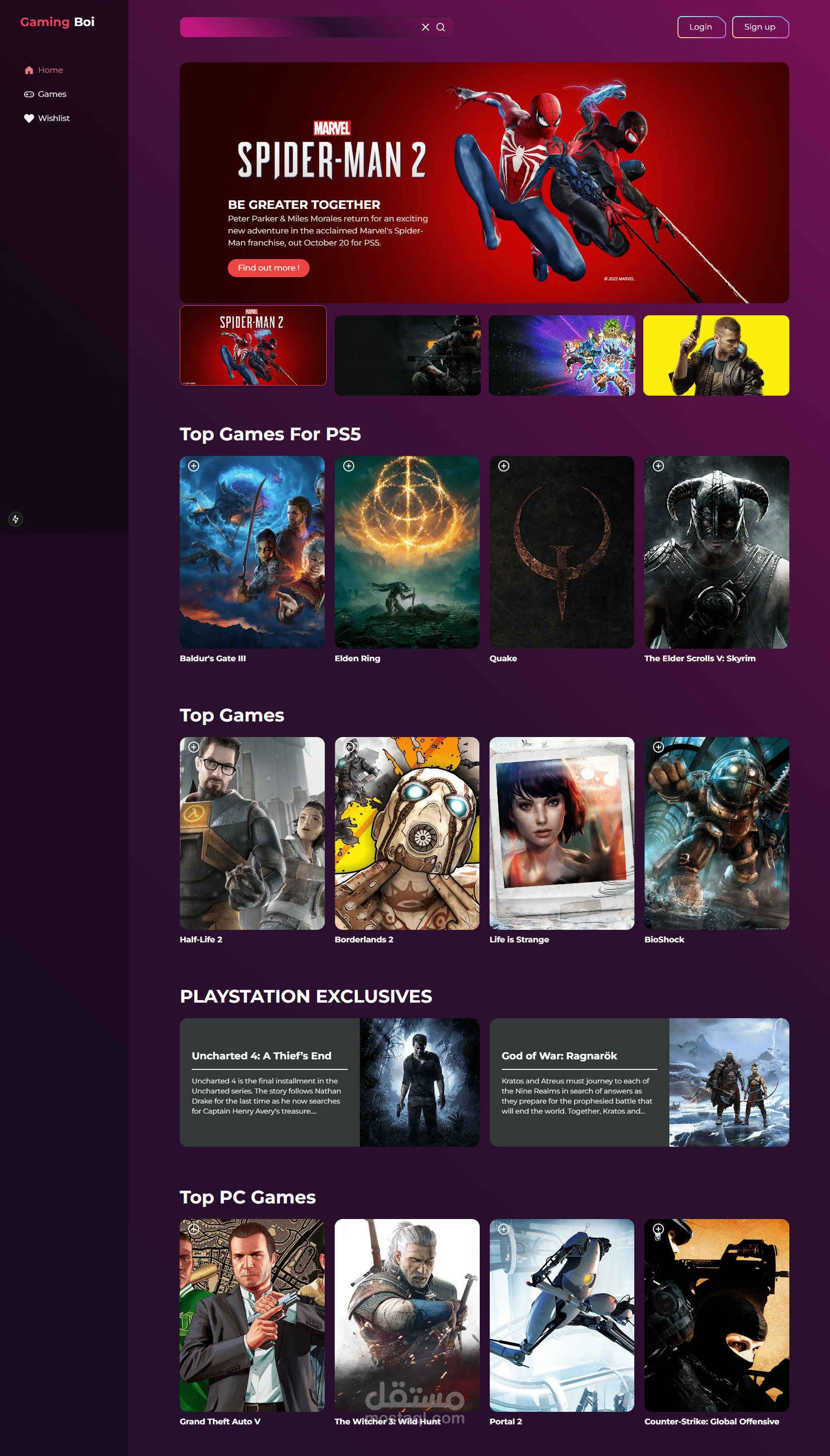
Task: Click the Find out more button
Action: tap(268, 268)
